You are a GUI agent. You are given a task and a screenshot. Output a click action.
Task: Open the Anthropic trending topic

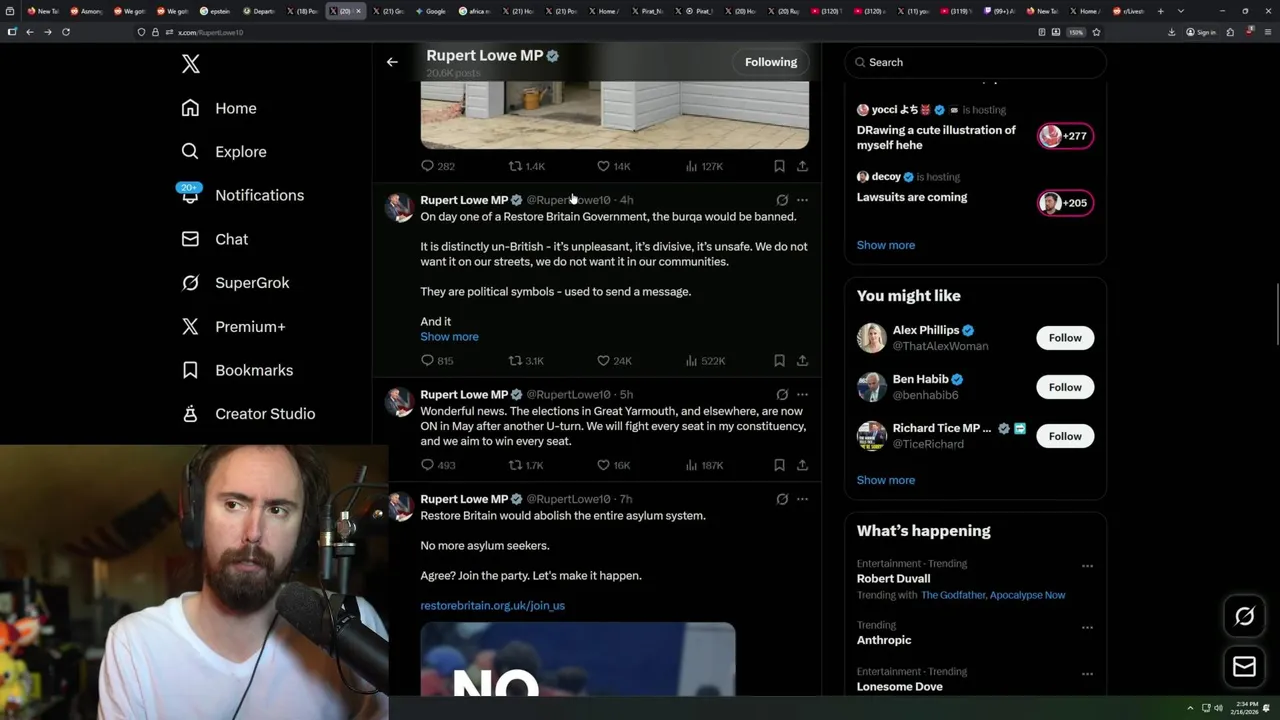tap(884, 640)
